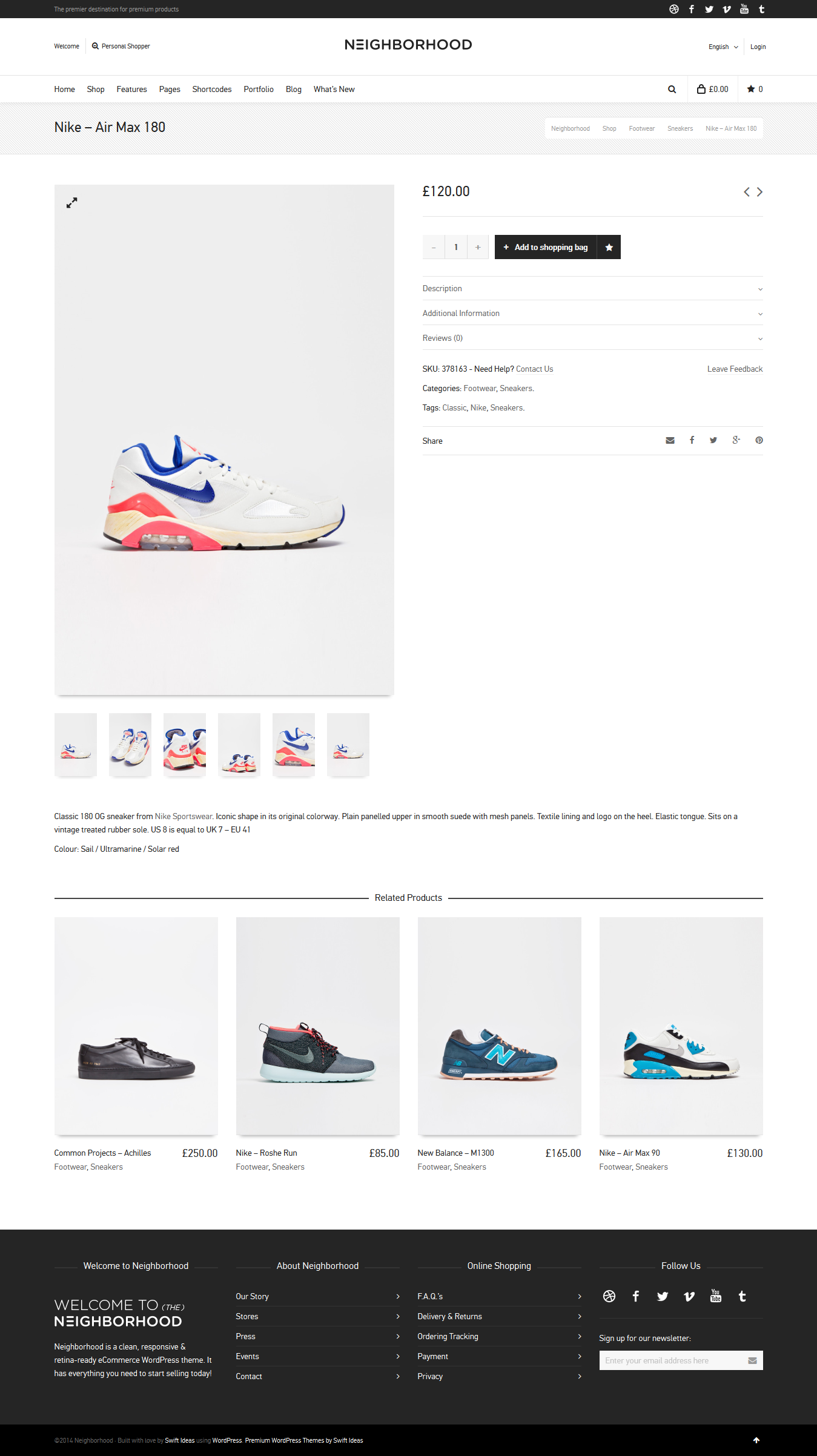Click the search magnifier icon in navigation
Screen dimensions: 817x1456
672,89
